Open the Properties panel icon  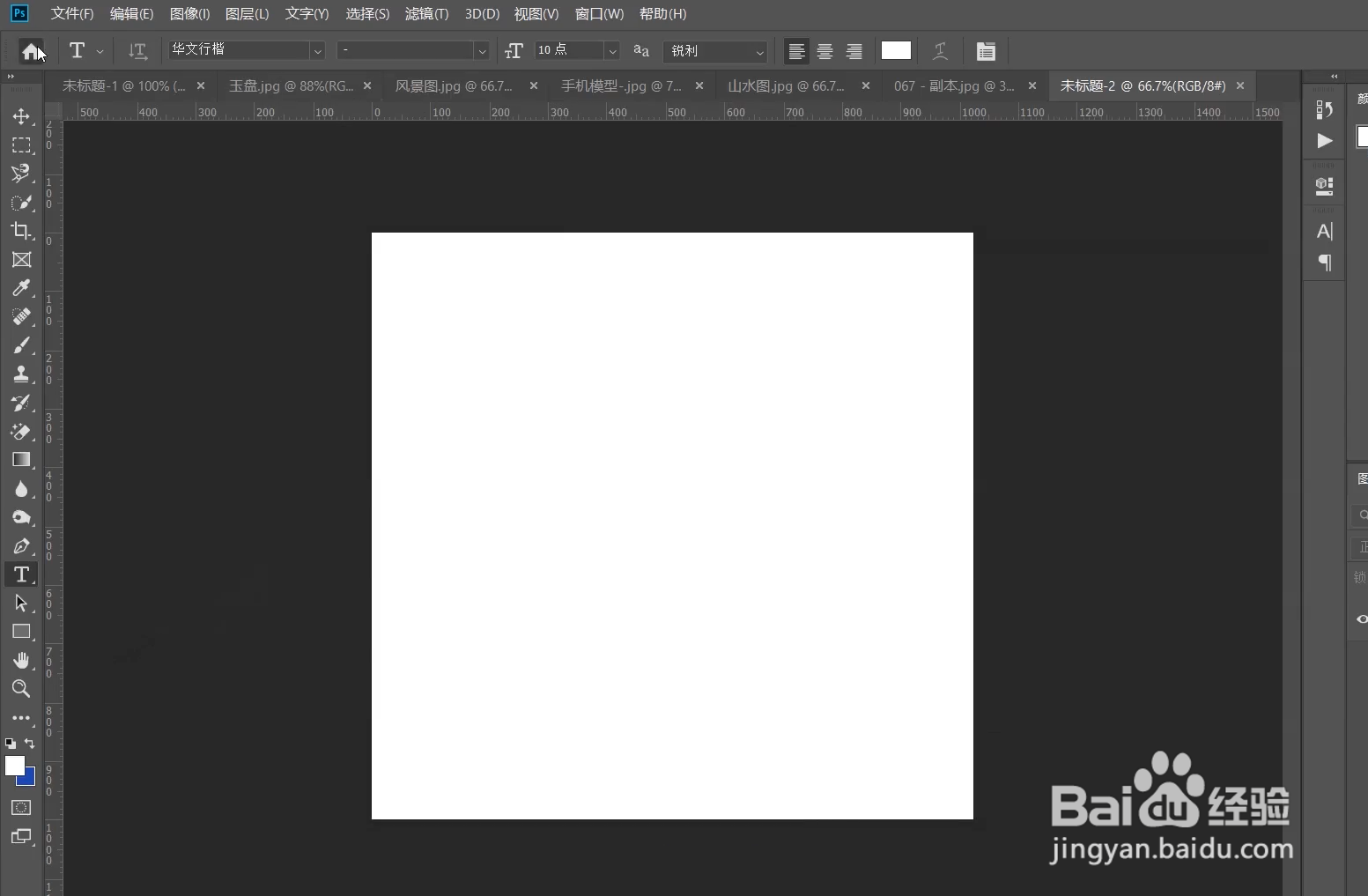tap(1324, 186)
